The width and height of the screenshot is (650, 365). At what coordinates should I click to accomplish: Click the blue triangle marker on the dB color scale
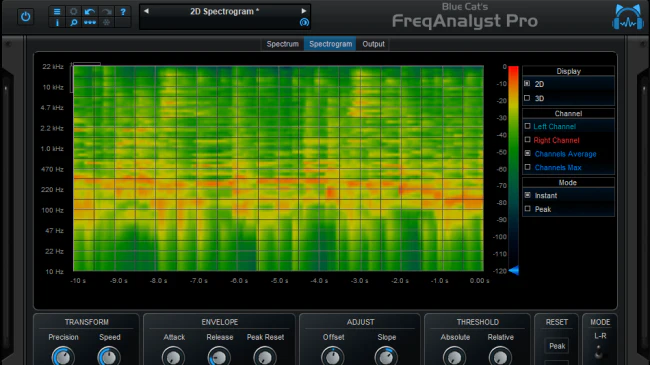pyautogui.click(x=514, y=271)
